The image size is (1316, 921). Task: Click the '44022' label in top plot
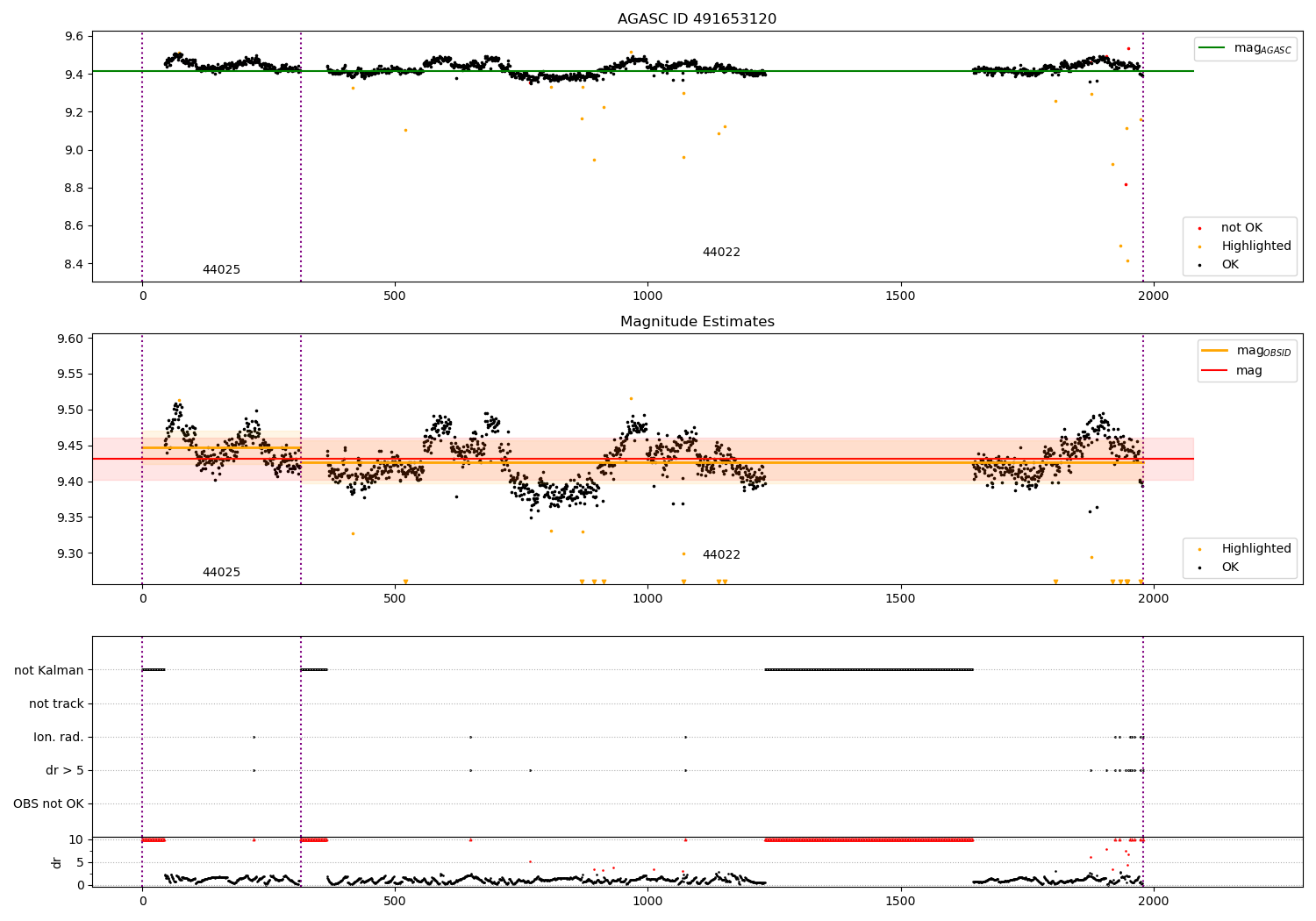click(721, 253)
